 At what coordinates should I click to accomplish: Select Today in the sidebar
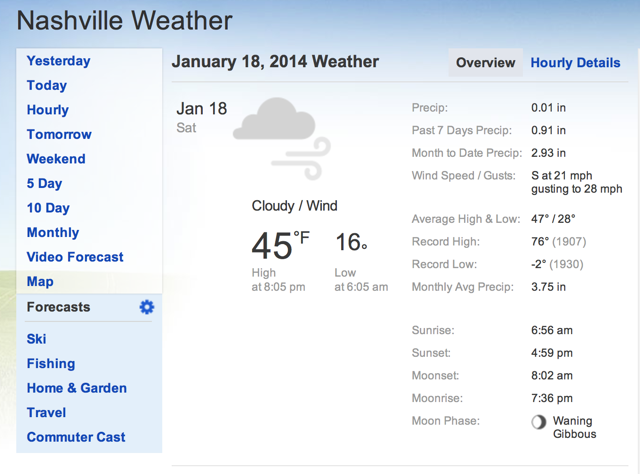click(x=47, y=86)
